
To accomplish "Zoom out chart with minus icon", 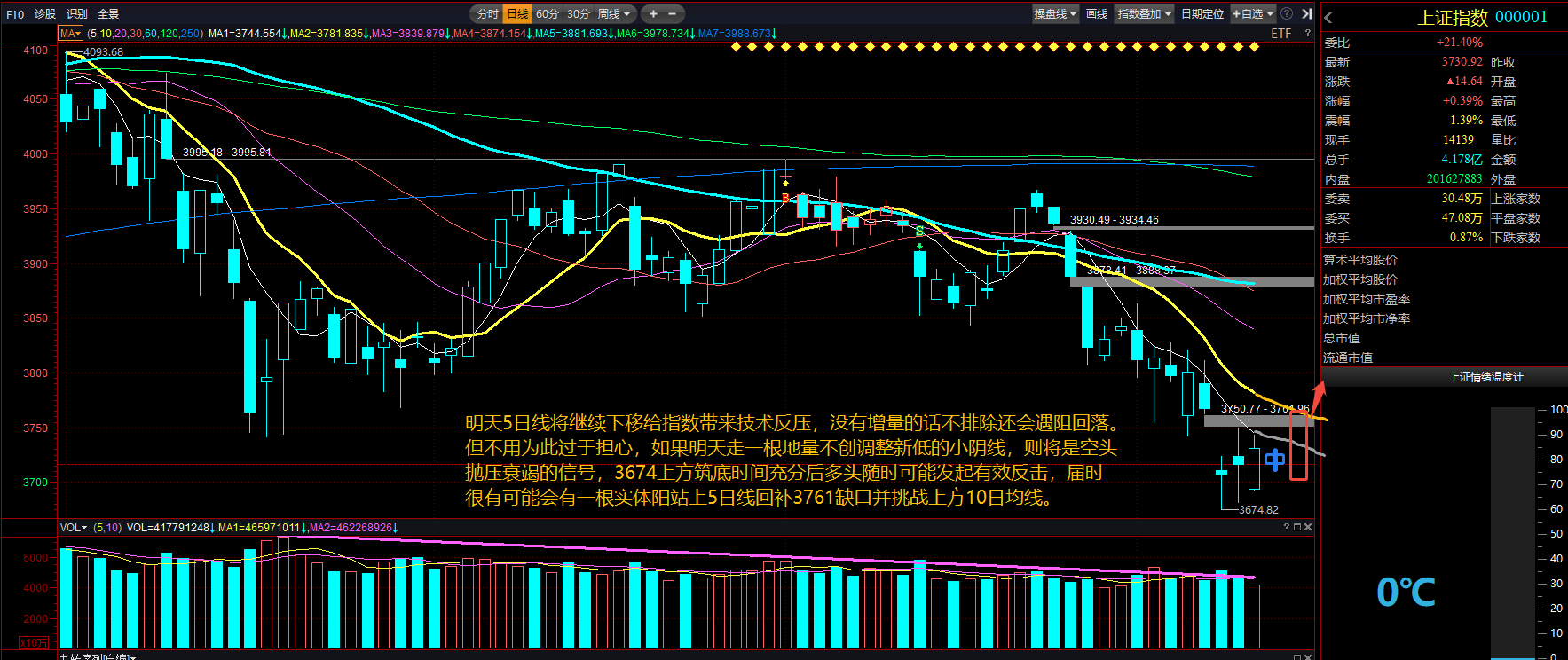I will 672,13.
